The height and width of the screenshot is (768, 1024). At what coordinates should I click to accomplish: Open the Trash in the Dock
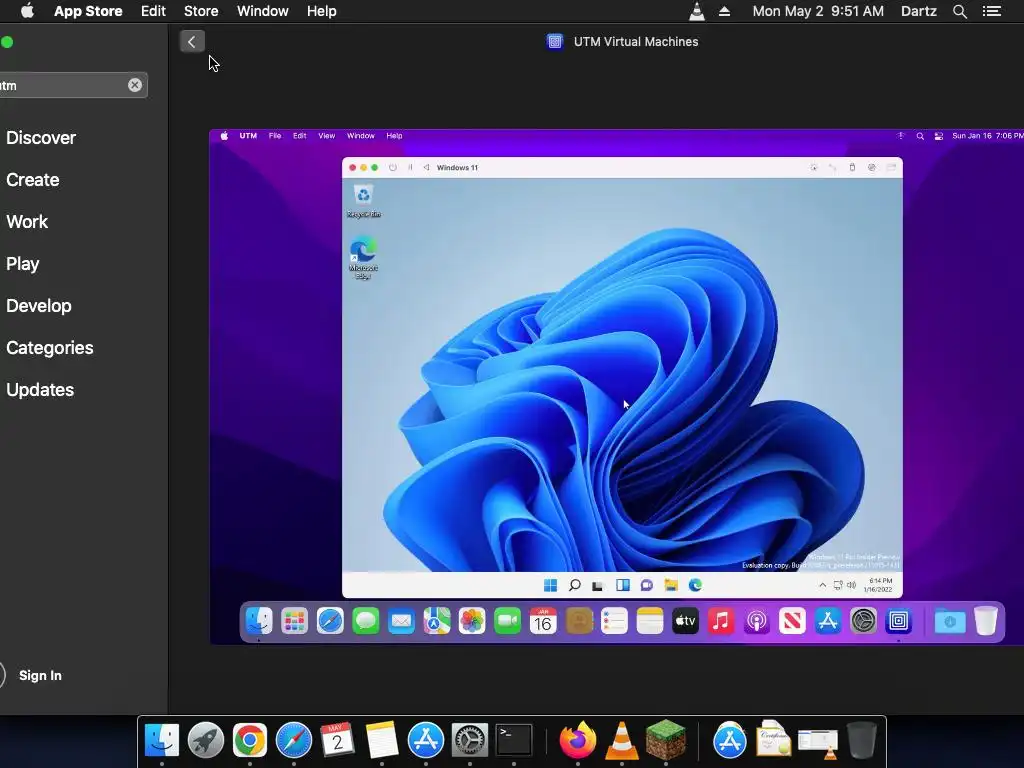(861, 741)
